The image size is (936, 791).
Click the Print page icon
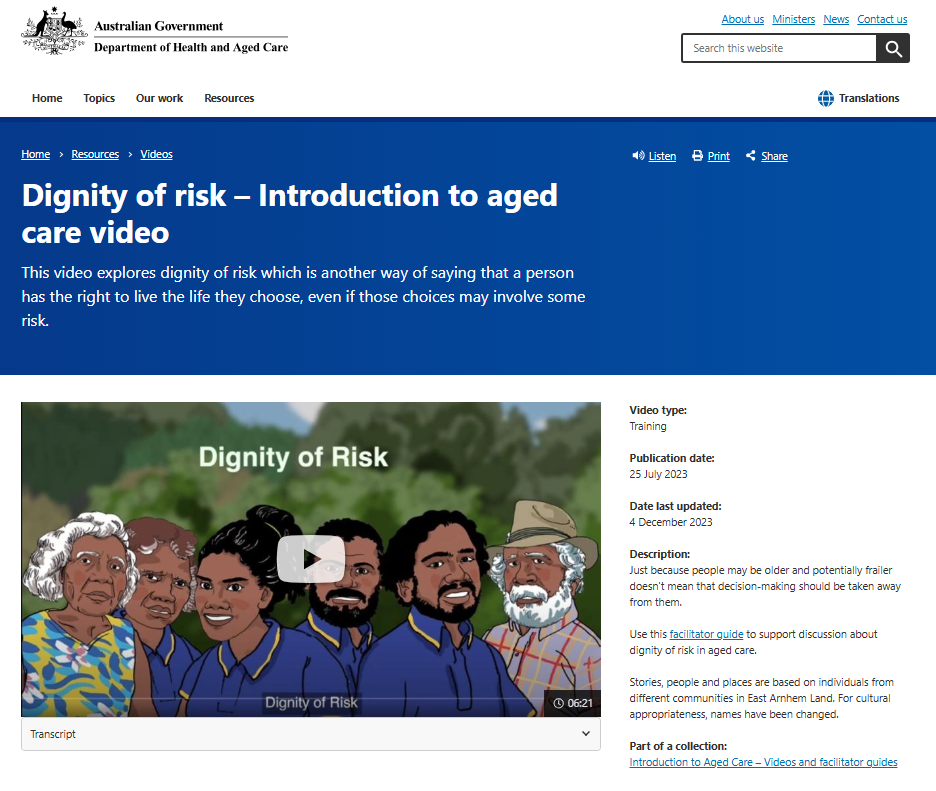[696, 155]
